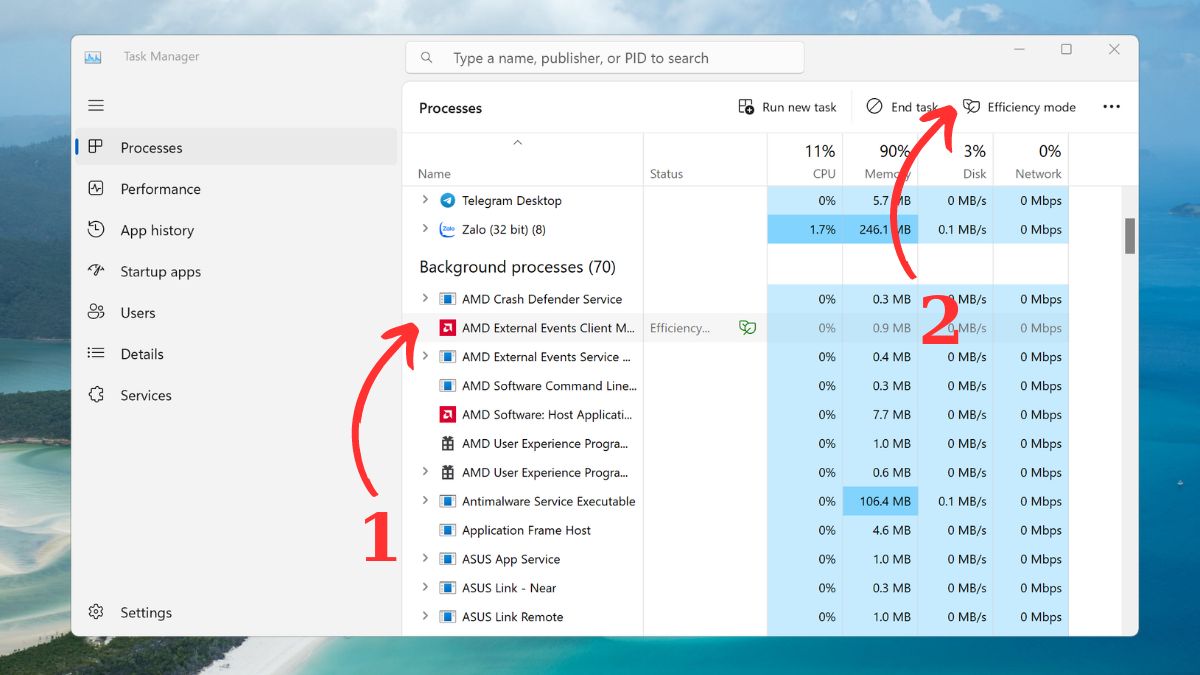The width and height of the screenshot is (1200, 675).
Task: Click the 1.7% CPU cell for Zalo
Action: tap(805, 229)
